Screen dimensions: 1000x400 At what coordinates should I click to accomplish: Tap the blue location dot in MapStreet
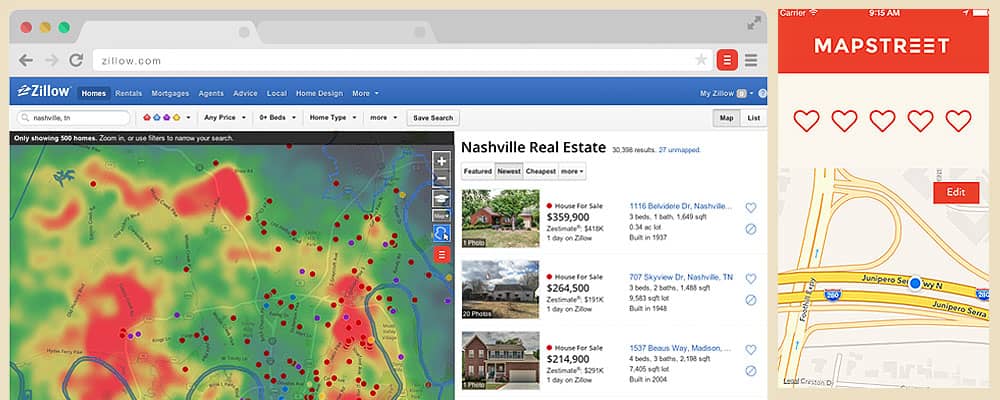[915, 283]
